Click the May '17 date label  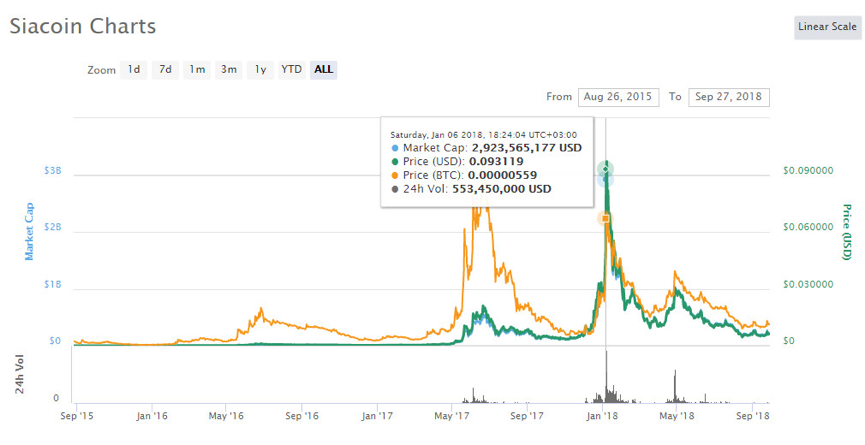[x=451, y=416]
